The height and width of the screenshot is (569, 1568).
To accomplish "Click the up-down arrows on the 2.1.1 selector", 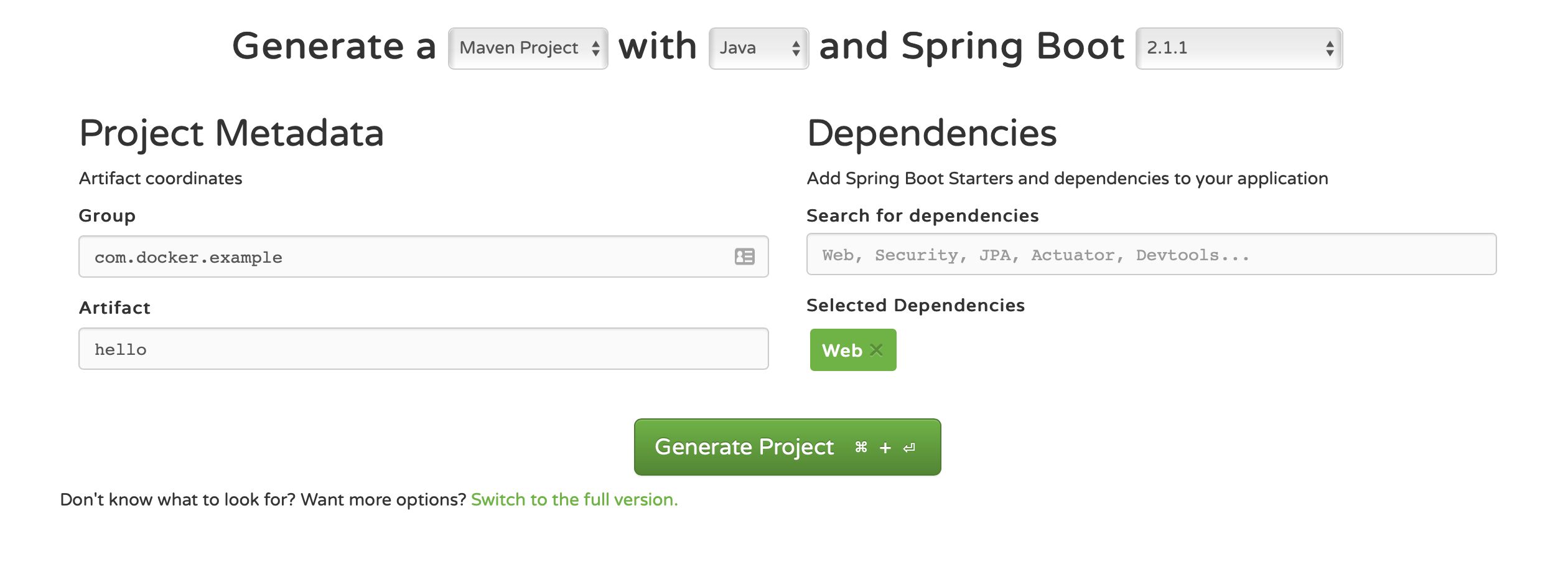I will click(x=1330, y=48).
